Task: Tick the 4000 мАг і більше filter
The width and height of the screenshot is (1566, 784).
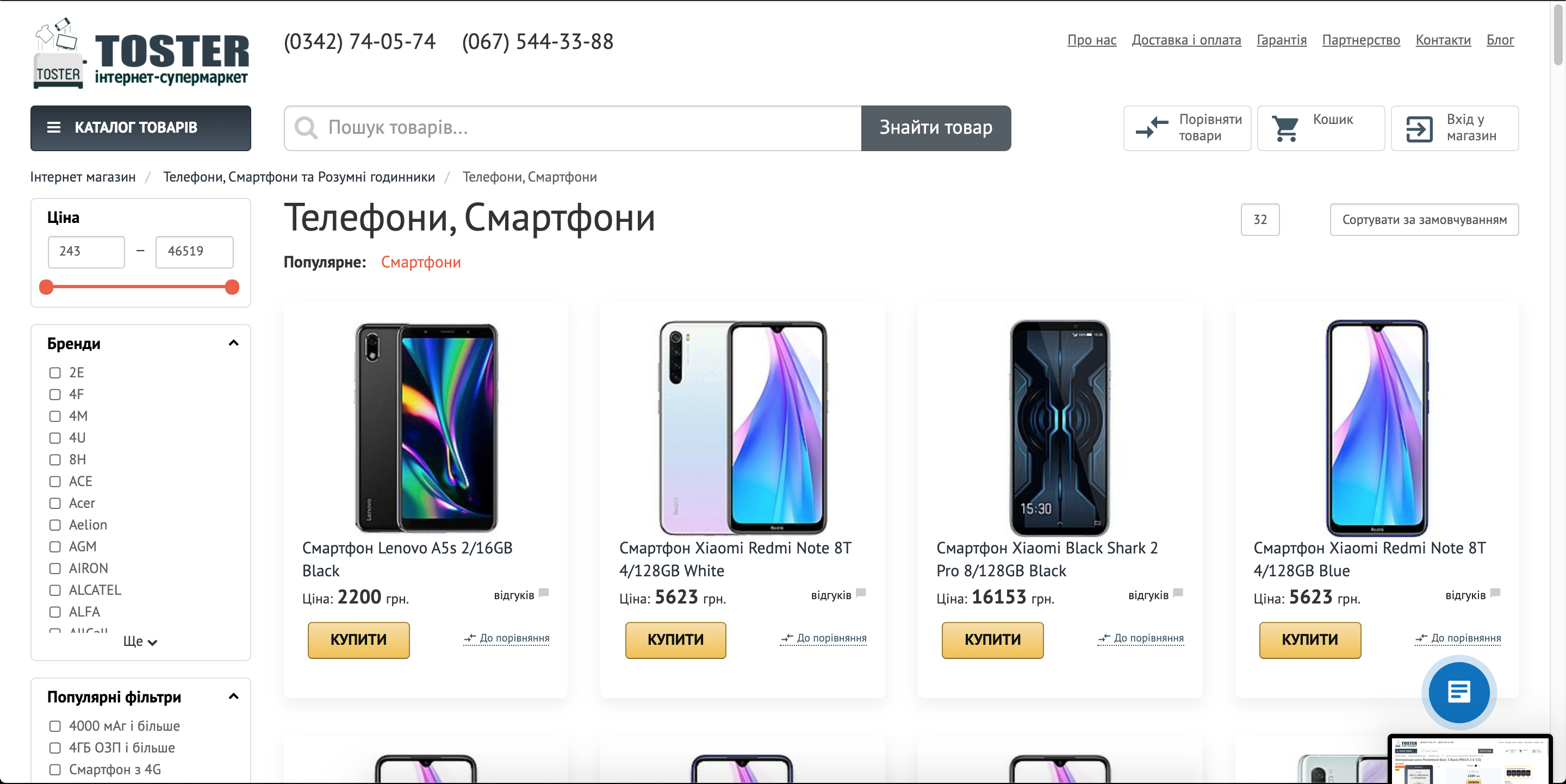Action: [55, 726]
